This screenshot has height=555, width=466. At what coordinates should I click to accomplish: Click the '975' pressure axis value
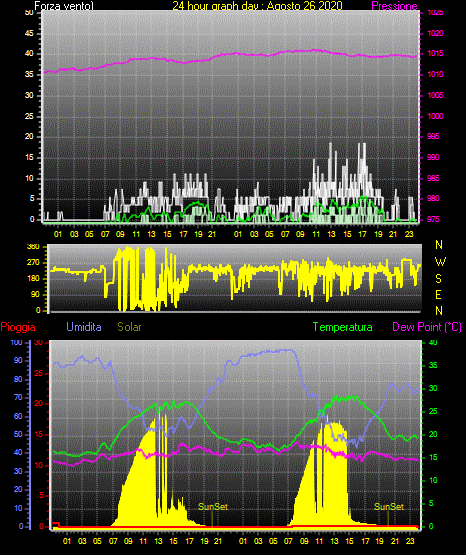coord(433,219)
